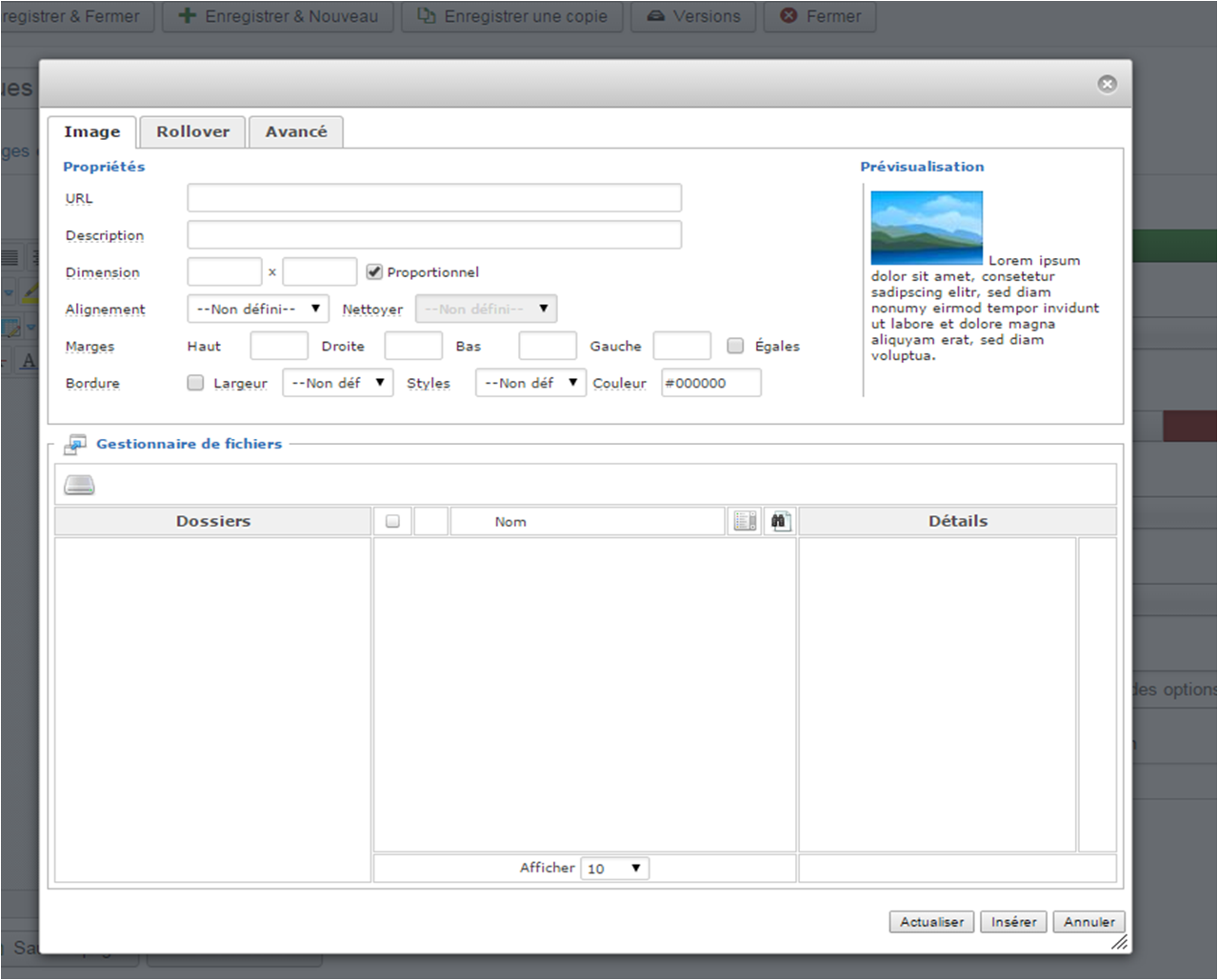
Task: Expand the border Styles dropdown
Action: (530, 383)
